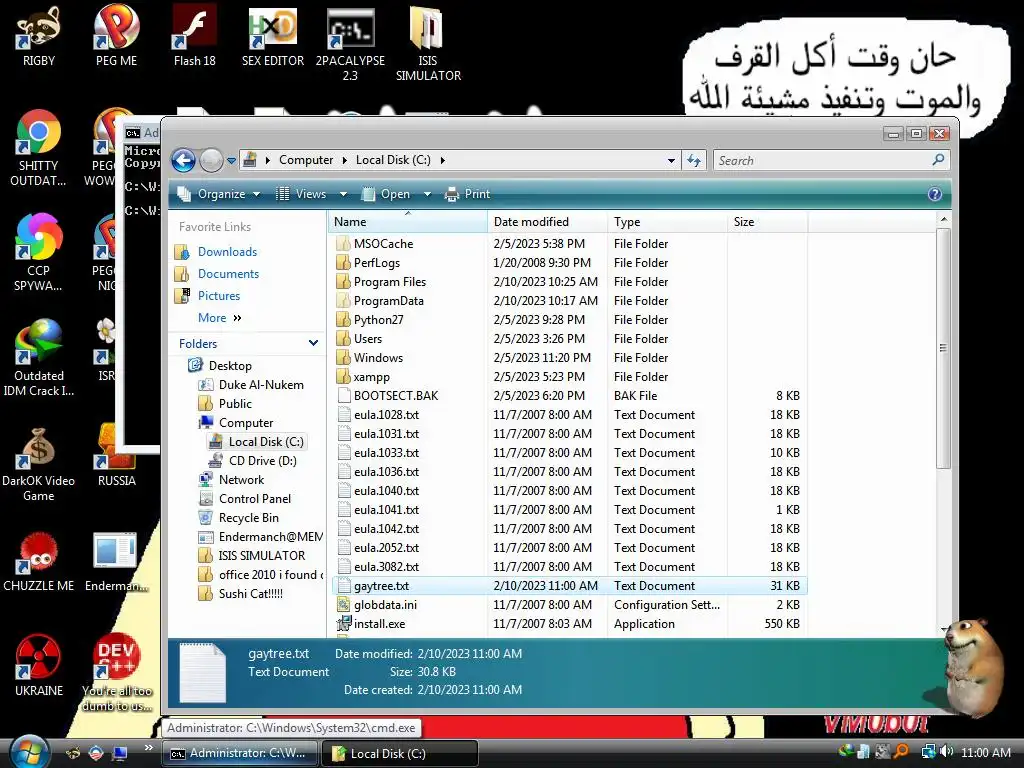Sort by Type column header
1024x768 pixels.
coord(667,222)
